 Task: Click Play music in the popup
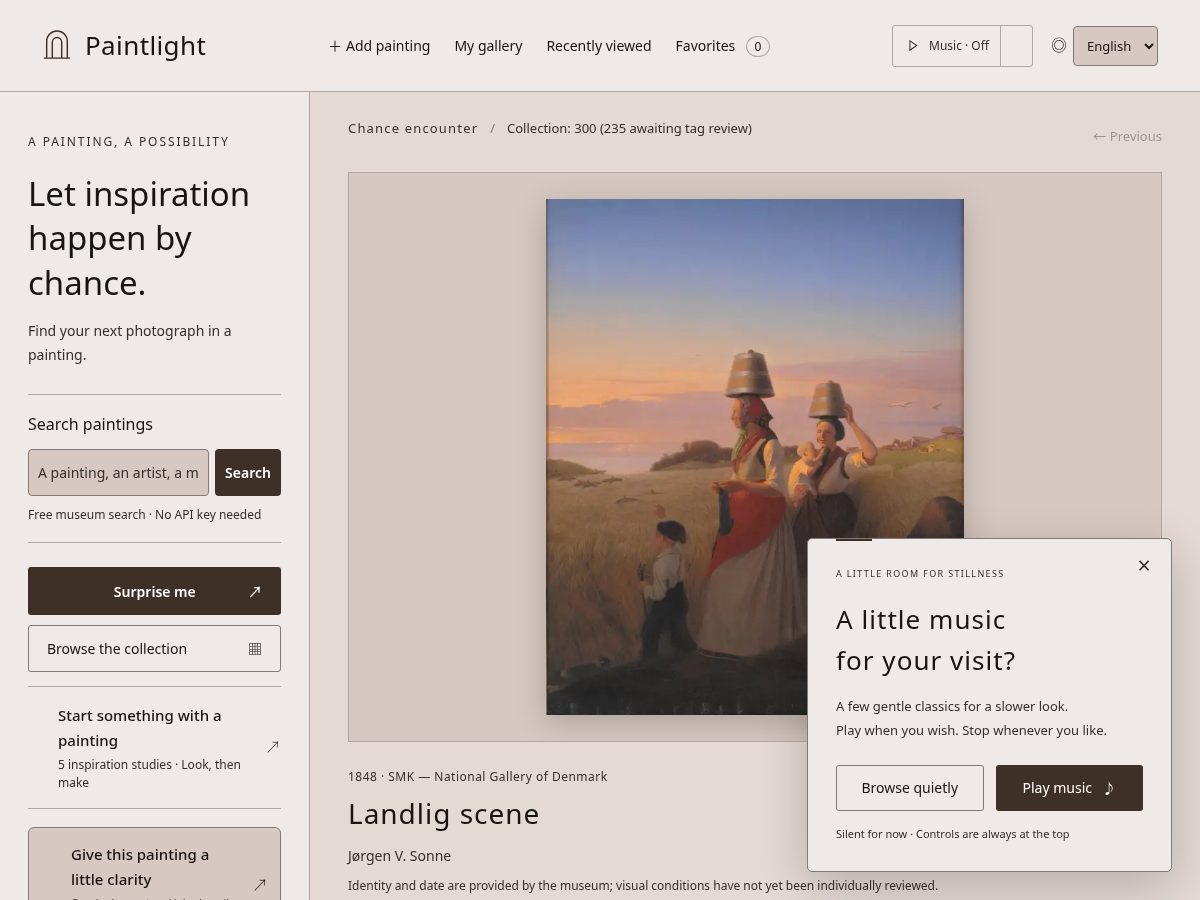point(1069,788)
